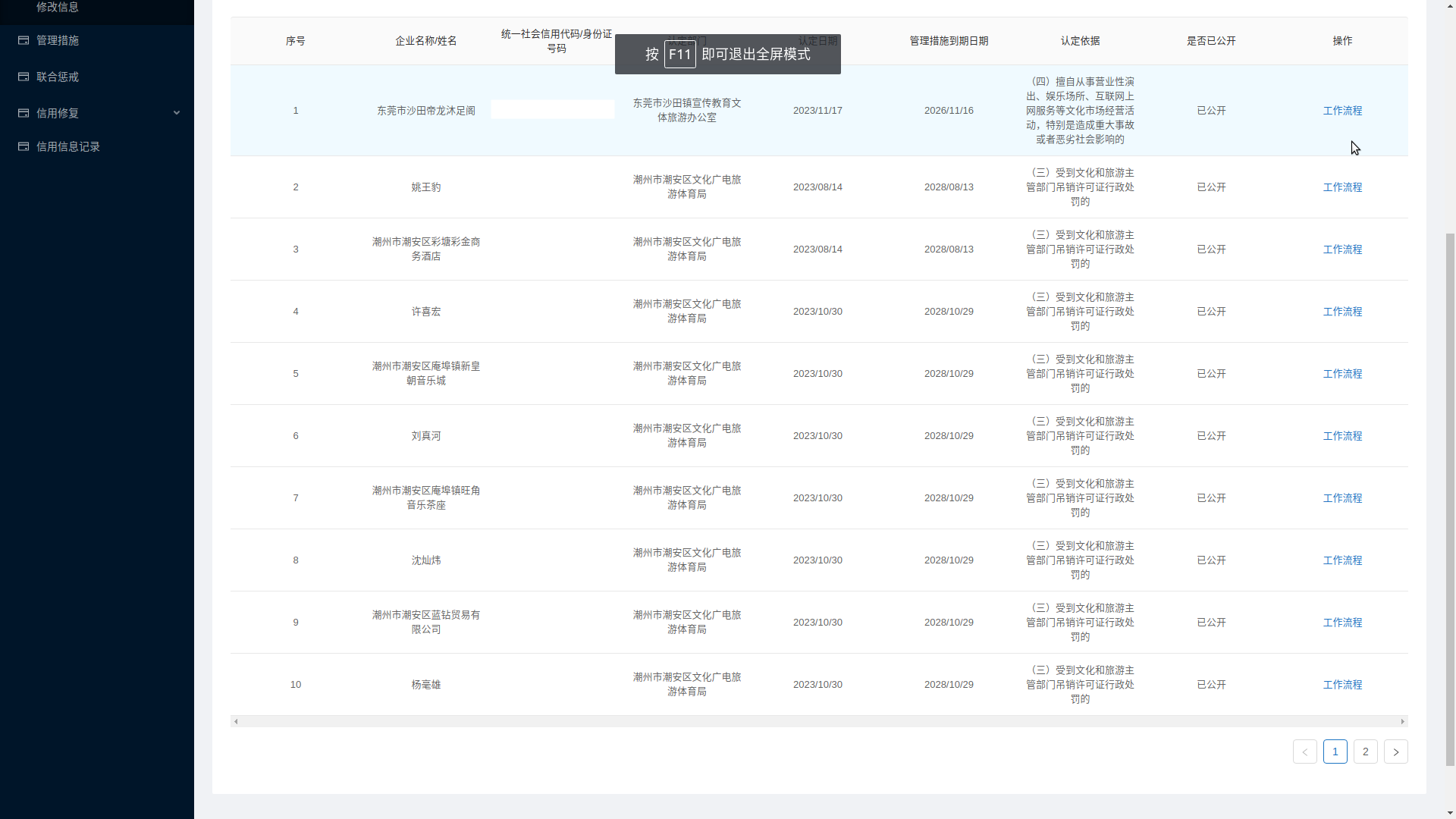Open 工作流程 for 姚王豹
This screenshot has width=1456, height=819.
1342,187
